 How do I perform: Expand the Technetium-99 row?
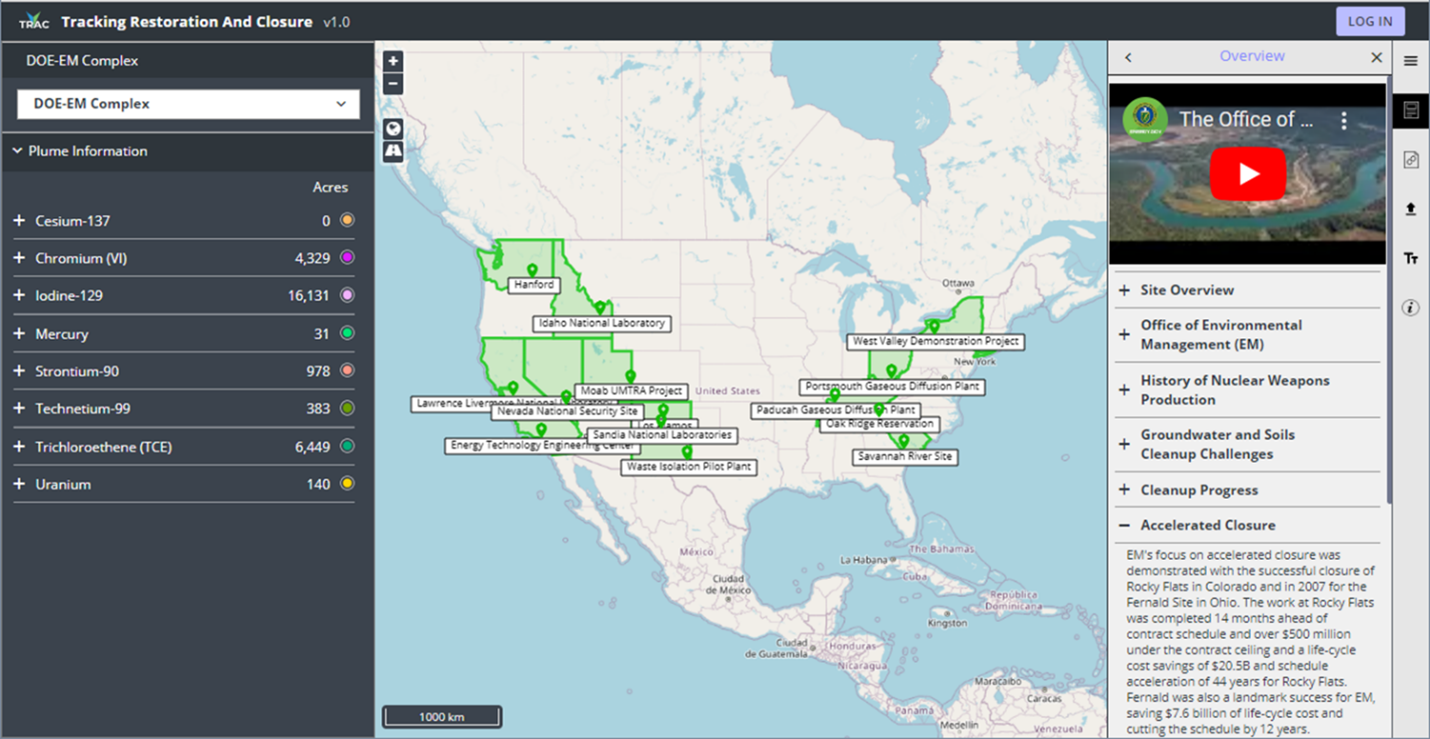pos(19,409)
